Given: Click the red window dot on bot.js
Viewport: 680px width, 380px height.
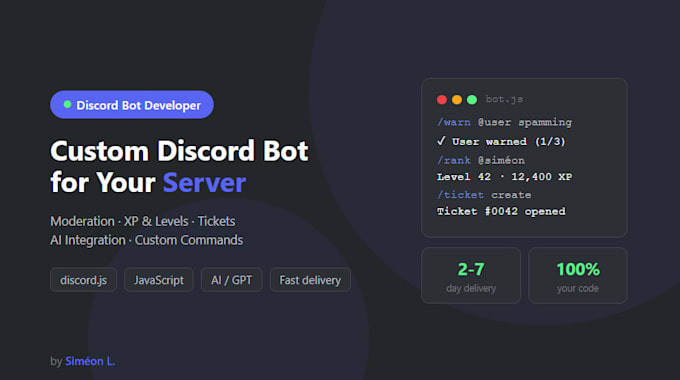Looking at the screenshot, I should pyautogui.click(x=442, y=100).
